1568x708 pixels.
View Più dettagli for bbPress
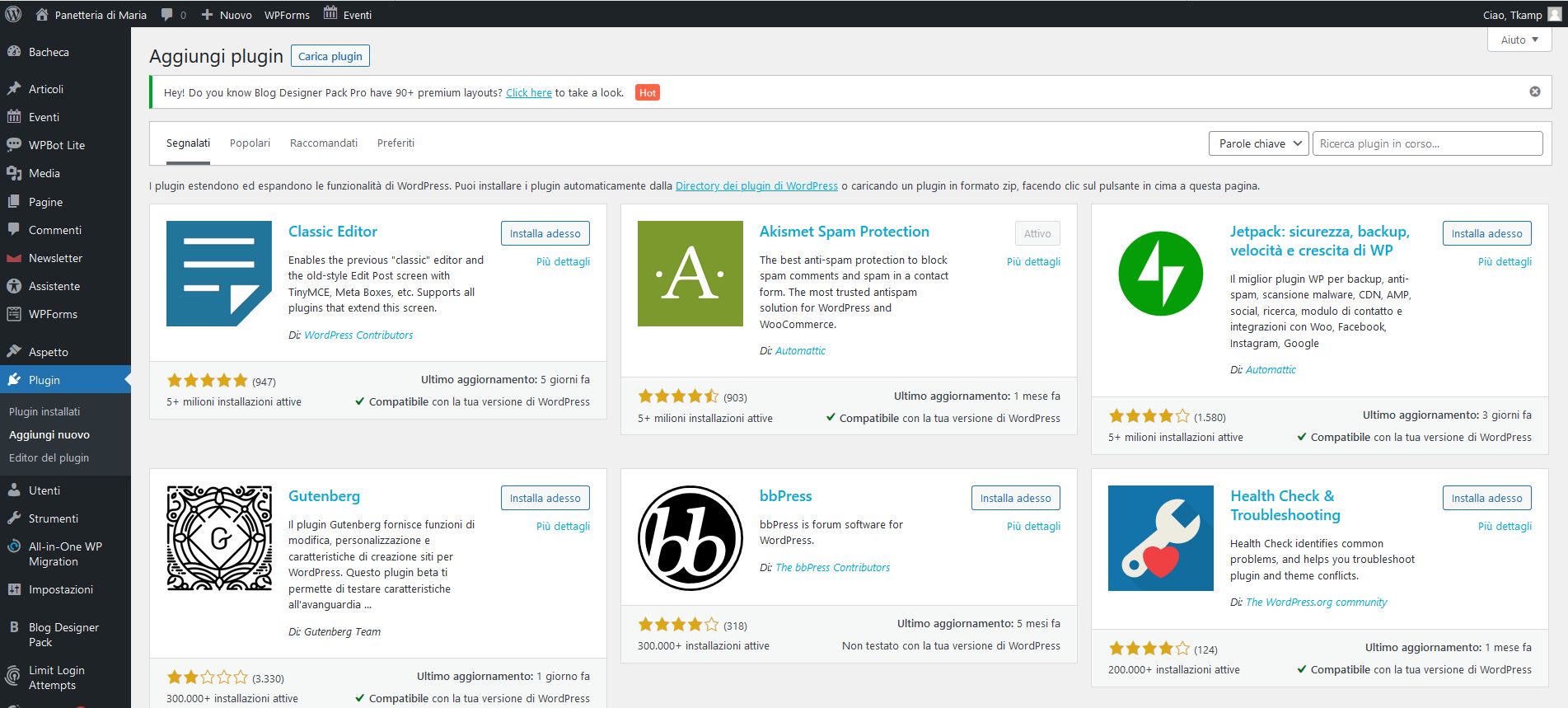[x=1033, y=526]
